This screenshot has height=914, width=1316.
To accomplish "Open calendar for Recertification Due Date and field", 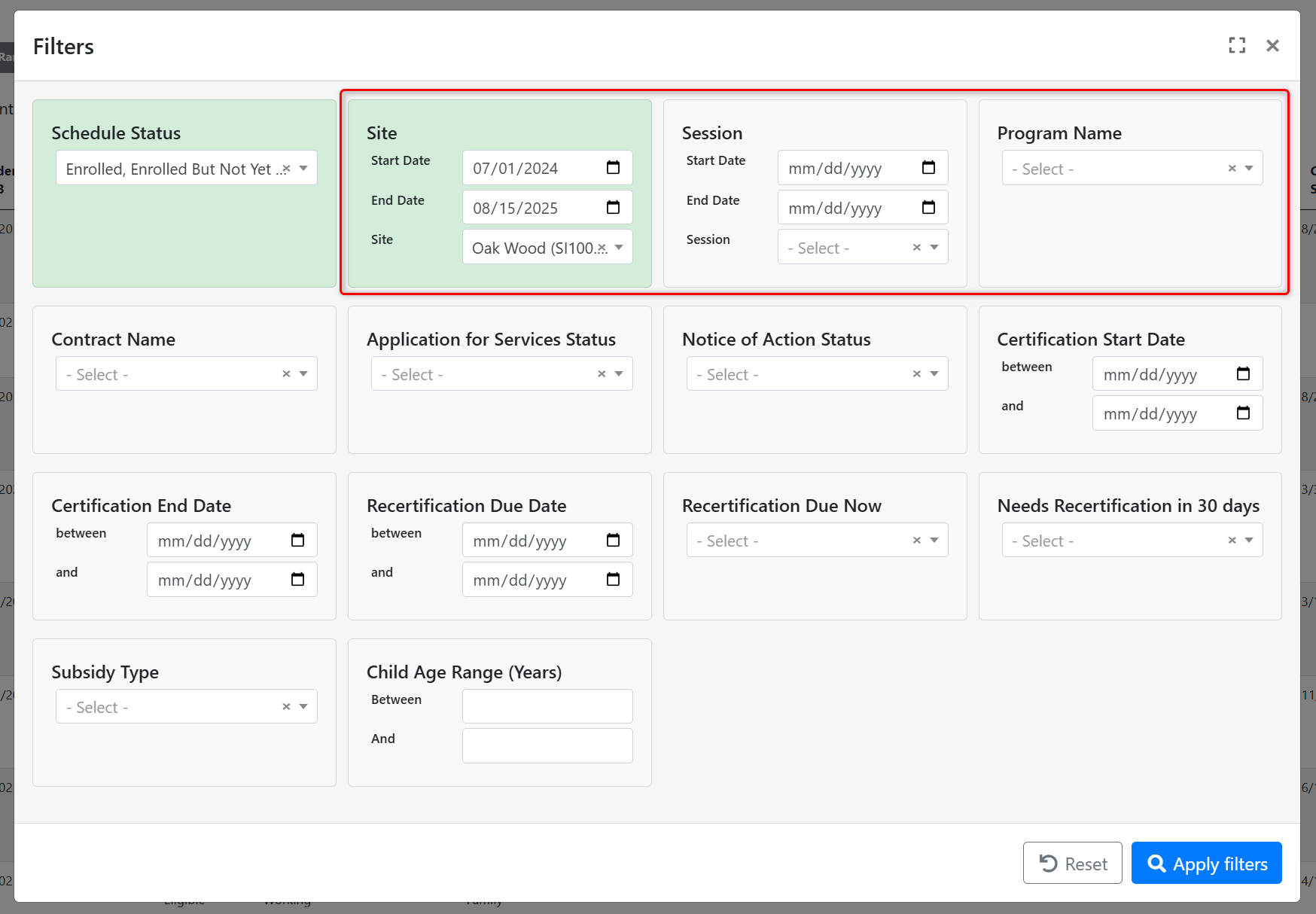I will click(x=613, y=580).
